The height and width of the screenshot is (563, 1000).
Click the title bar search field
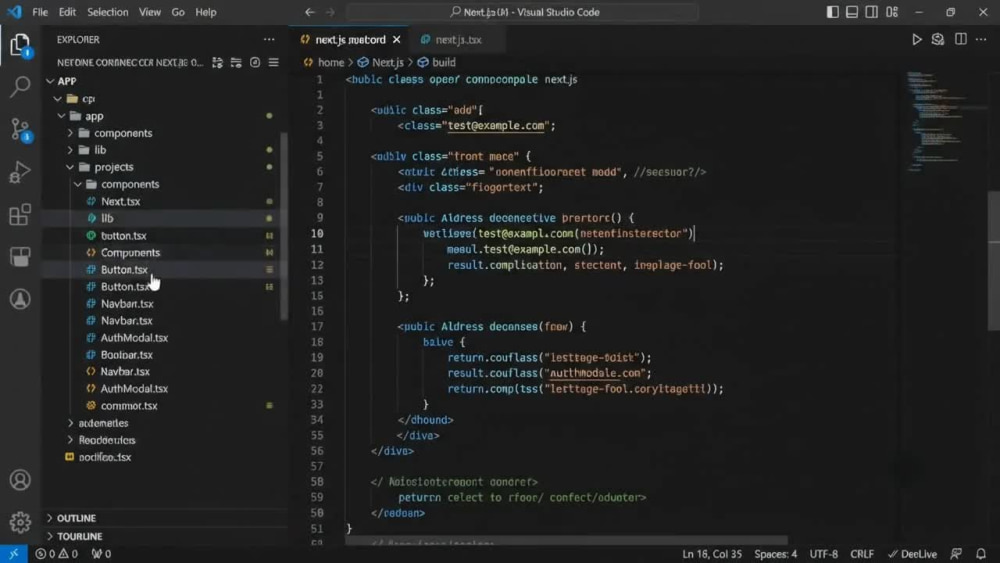pyautogui.click(x=523, y=12)
